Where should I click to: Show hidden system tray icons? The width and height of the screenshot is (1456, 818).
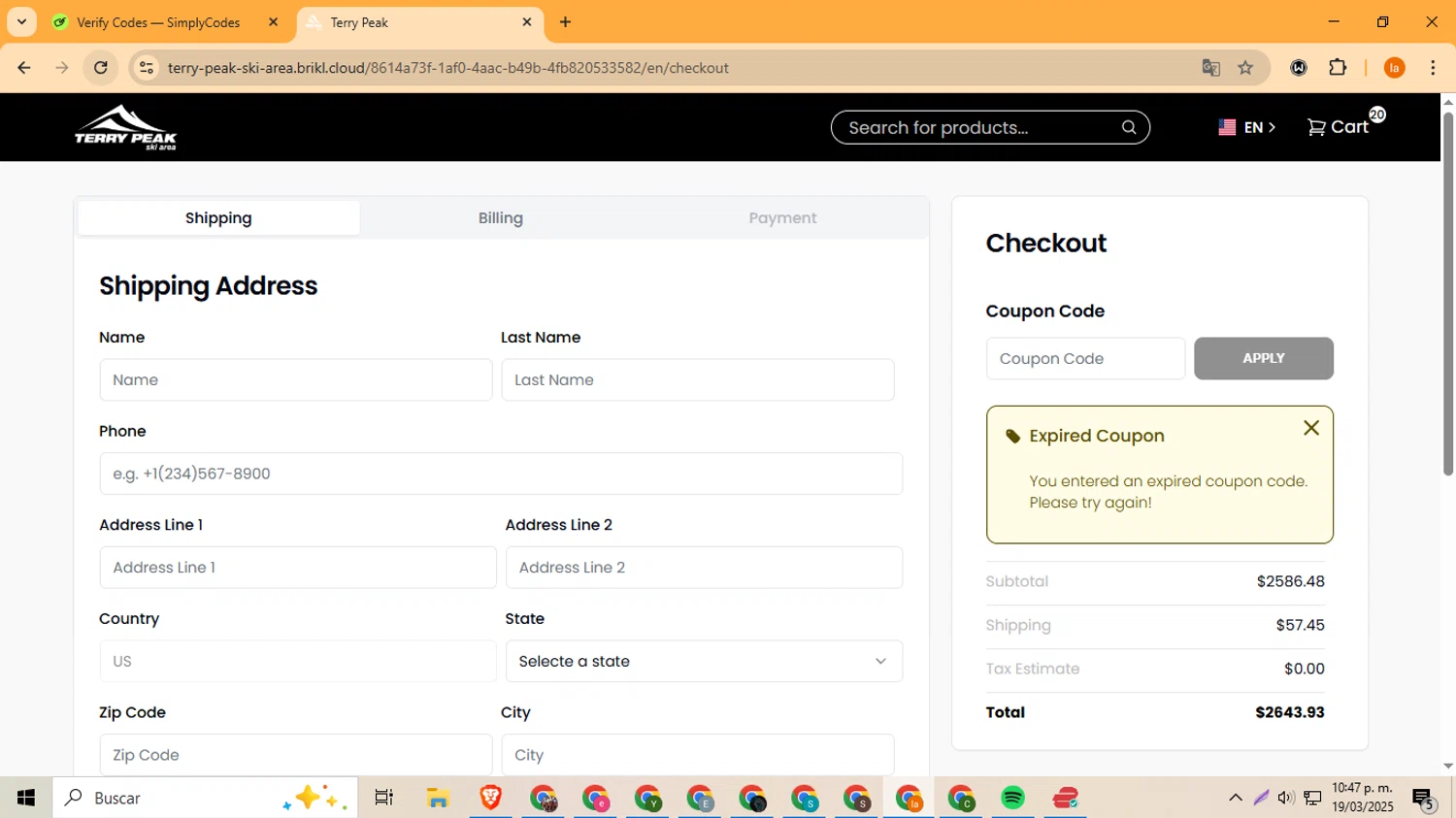pos(1235,798)
